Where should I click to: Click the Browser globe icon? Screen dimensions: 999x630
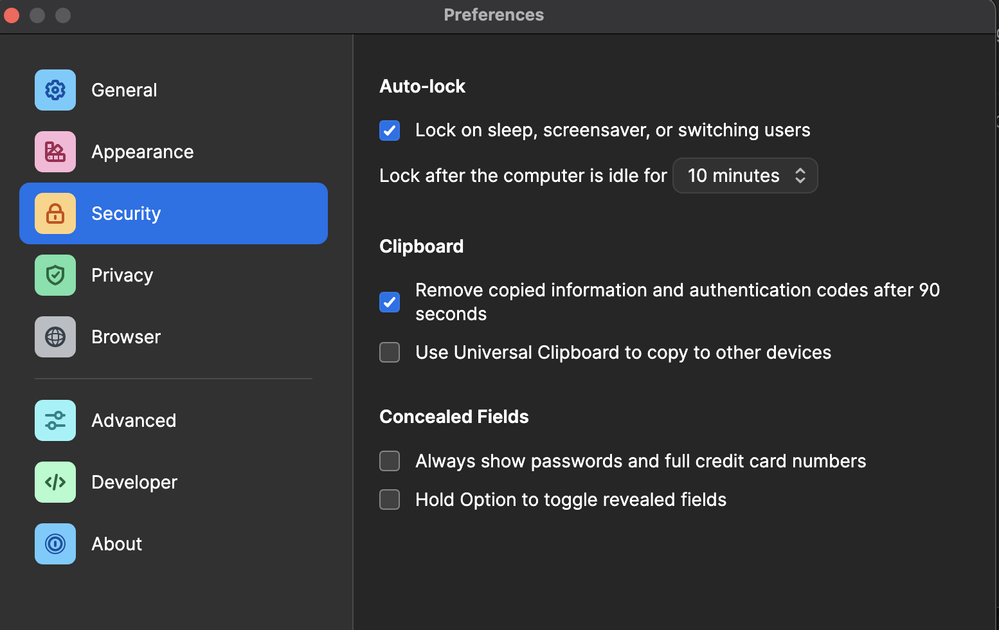tap(55, 337)
